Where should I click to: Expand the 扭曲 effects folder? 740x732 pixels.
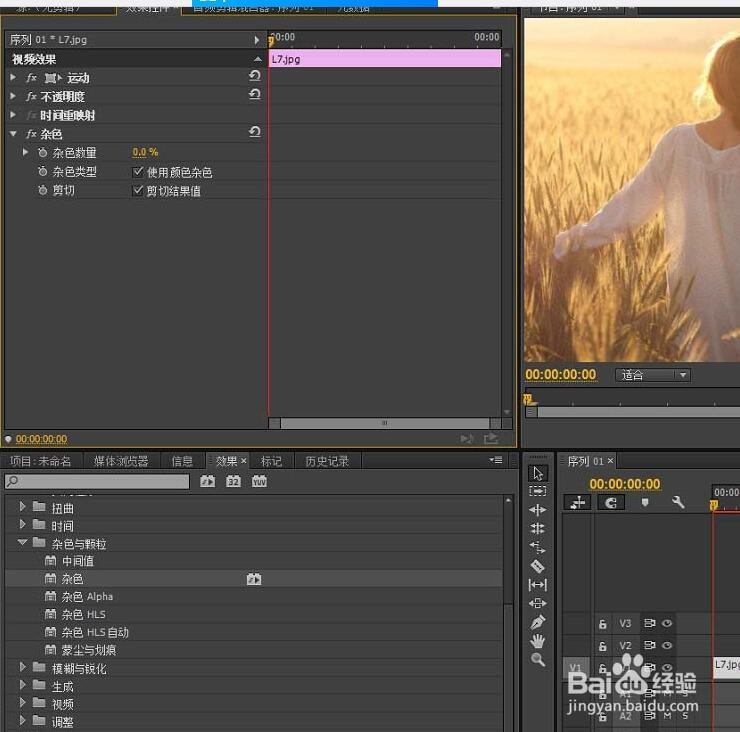pos(22,507)
